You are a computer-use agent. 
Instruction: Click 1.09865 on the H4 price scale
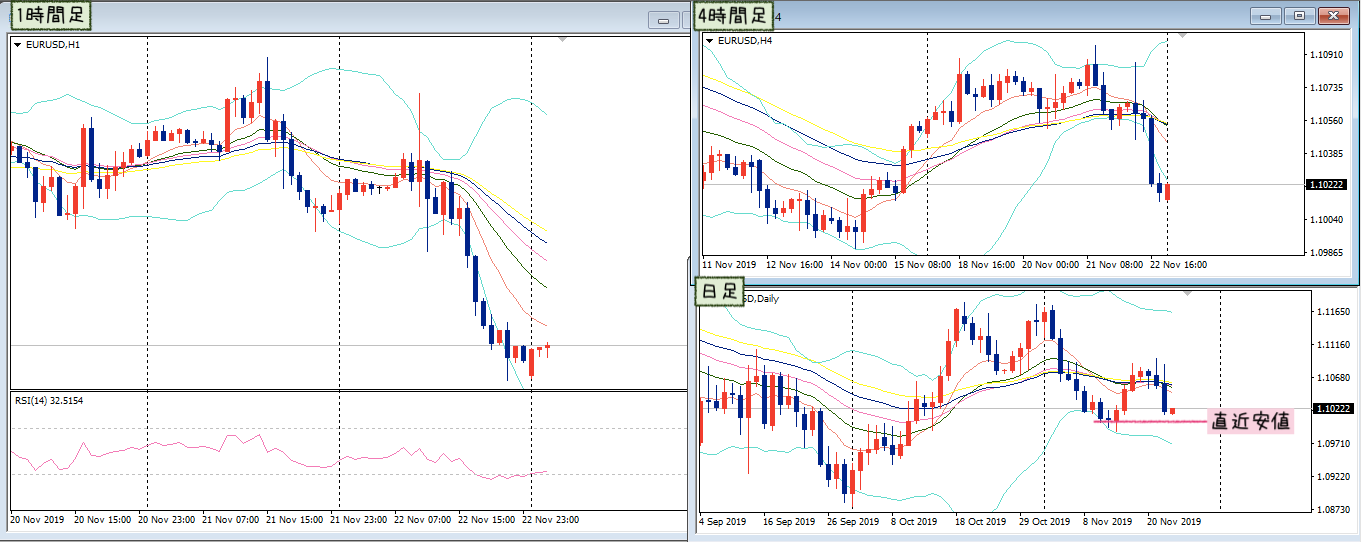pos(1326,252)
